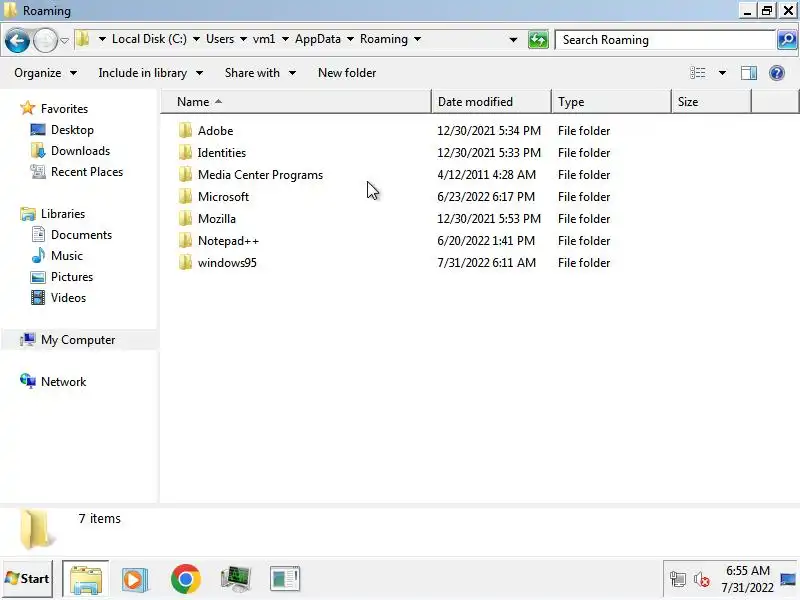Expand the Users breadcrumb arrow
This screenshot has height=600, width=800.
pyautogui.click(x=243, y=39)
